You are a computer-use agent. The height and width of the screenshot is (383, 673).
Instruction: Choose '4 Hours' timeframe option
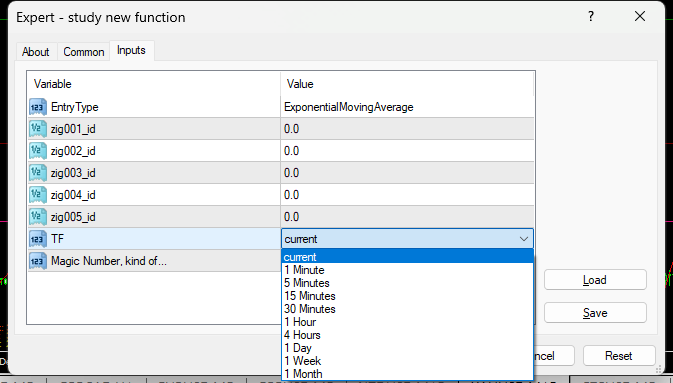point(407,335)
